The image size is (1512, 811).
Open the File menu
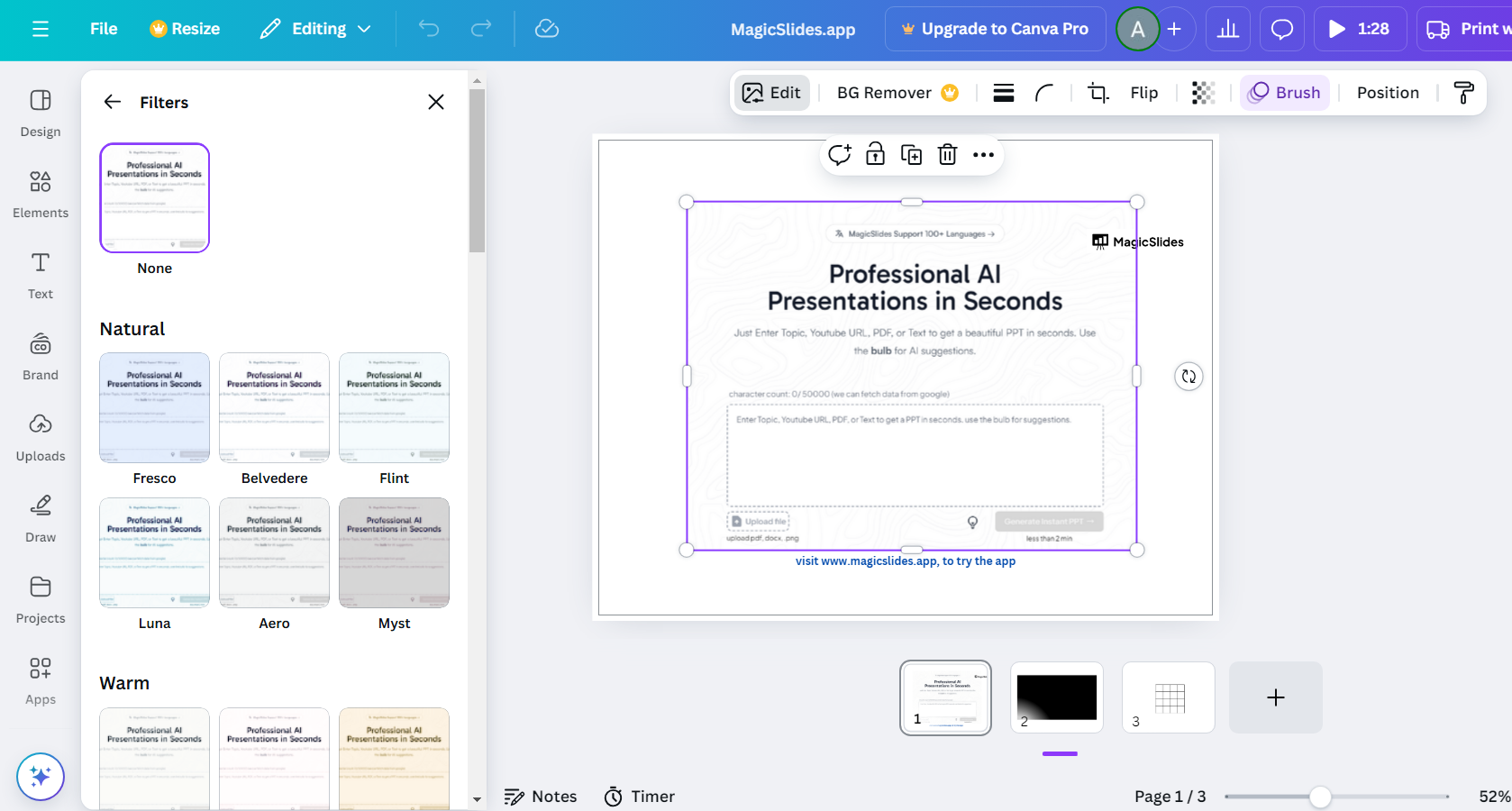tap(104, 29)
